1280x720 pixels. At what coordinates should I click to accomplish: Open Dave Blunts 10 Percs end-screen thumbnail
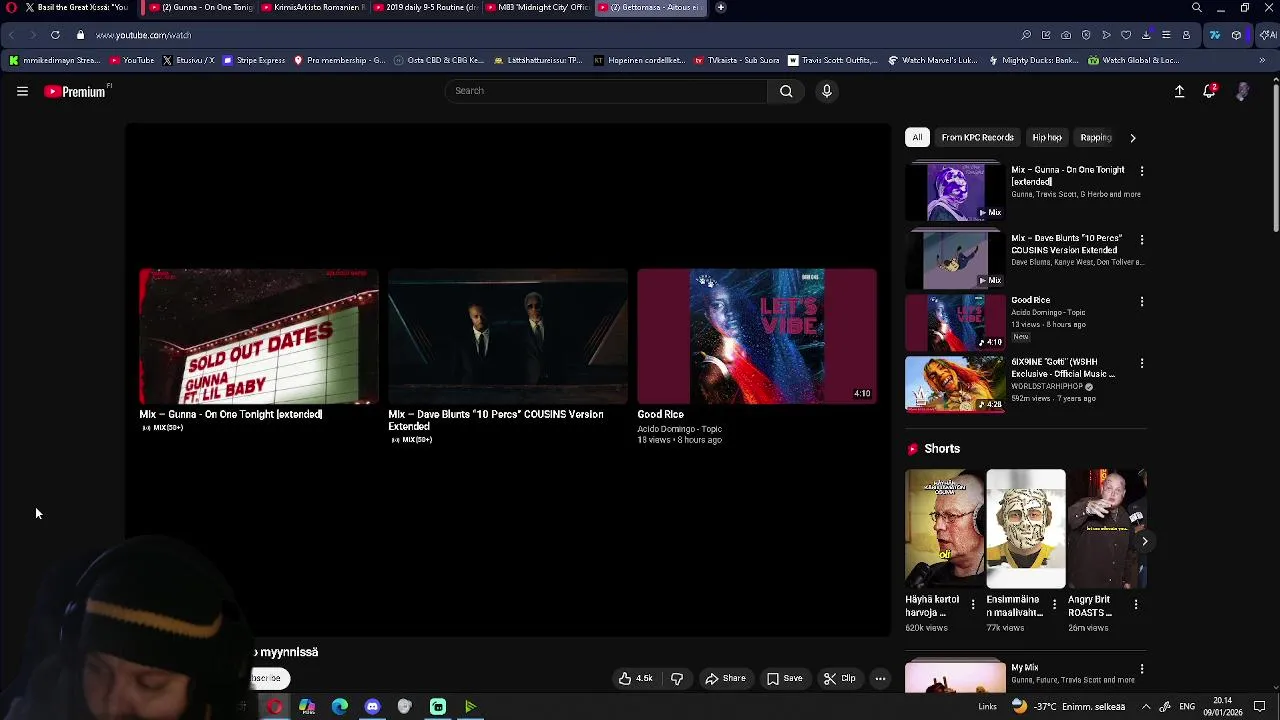click(508, 336)
